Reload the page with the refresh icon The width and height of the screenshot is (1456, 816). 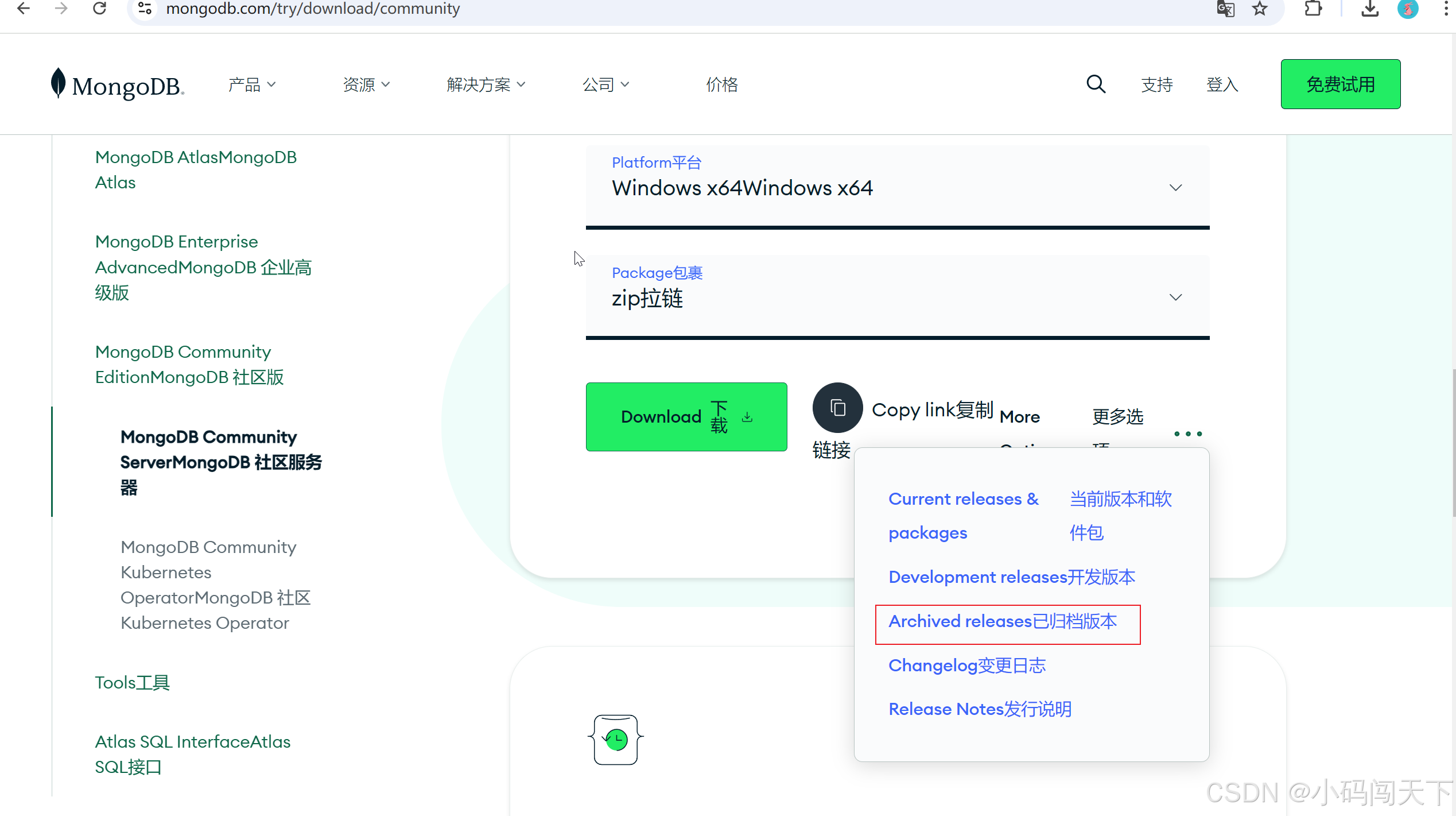point(100,9)
